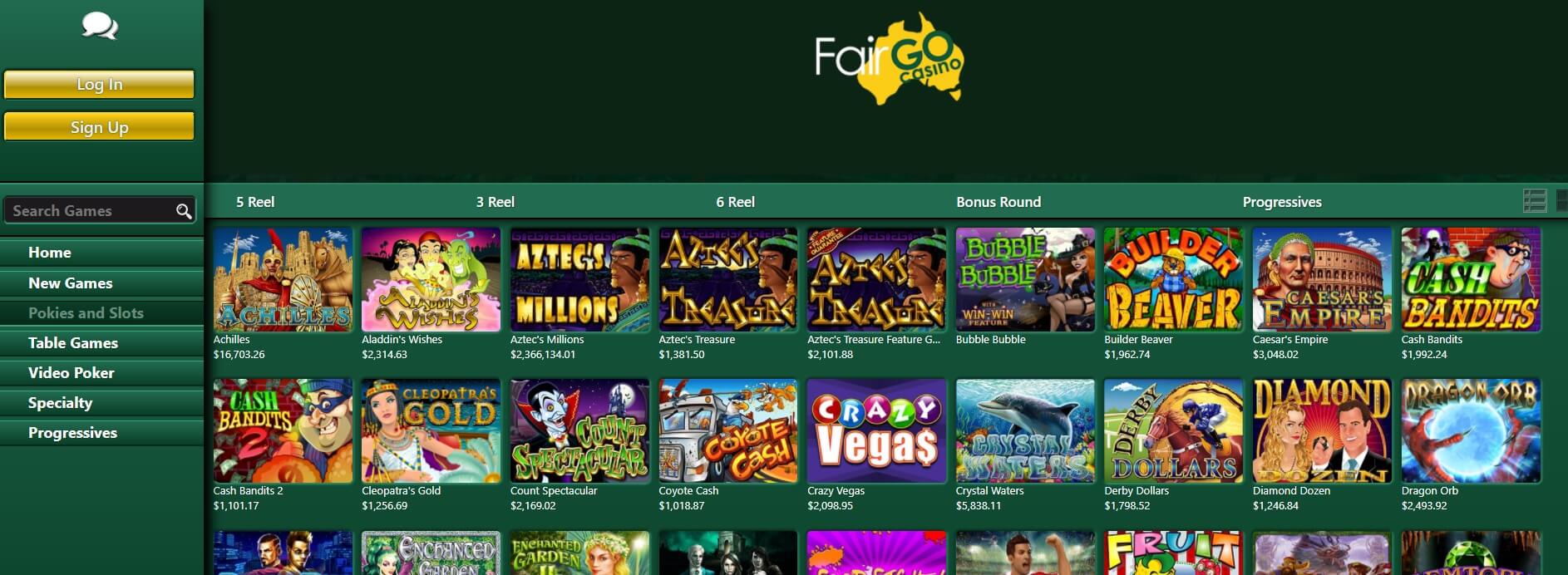Click the Sign Up button
Viewport: 1568px width, 575px height.
[x=100, y=127]
